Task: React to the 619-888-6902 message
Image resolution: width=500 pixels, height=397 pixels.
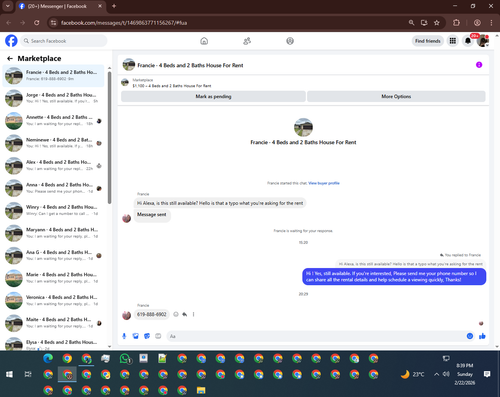Action: click(x=176, y=314)
